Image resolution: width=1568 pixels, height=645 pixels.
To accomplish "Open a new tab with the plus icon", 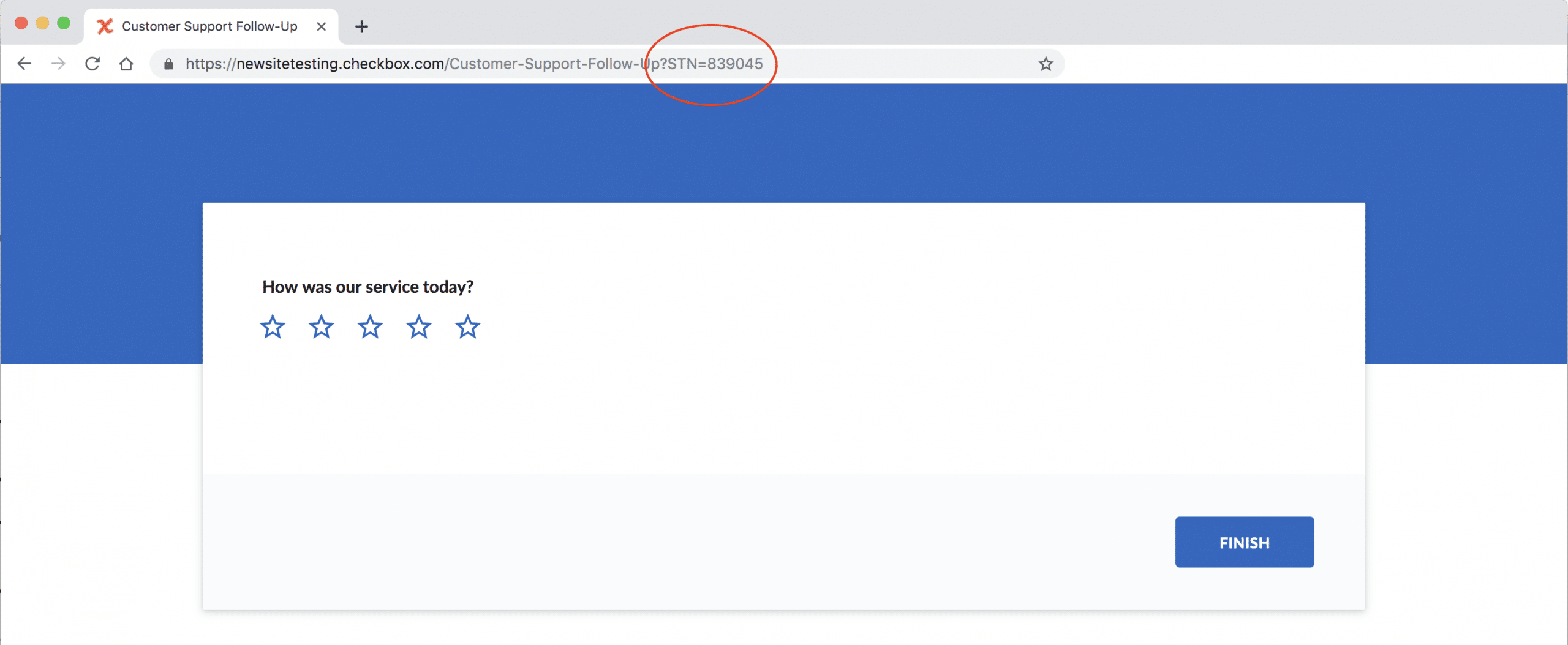I will [362, 26].
